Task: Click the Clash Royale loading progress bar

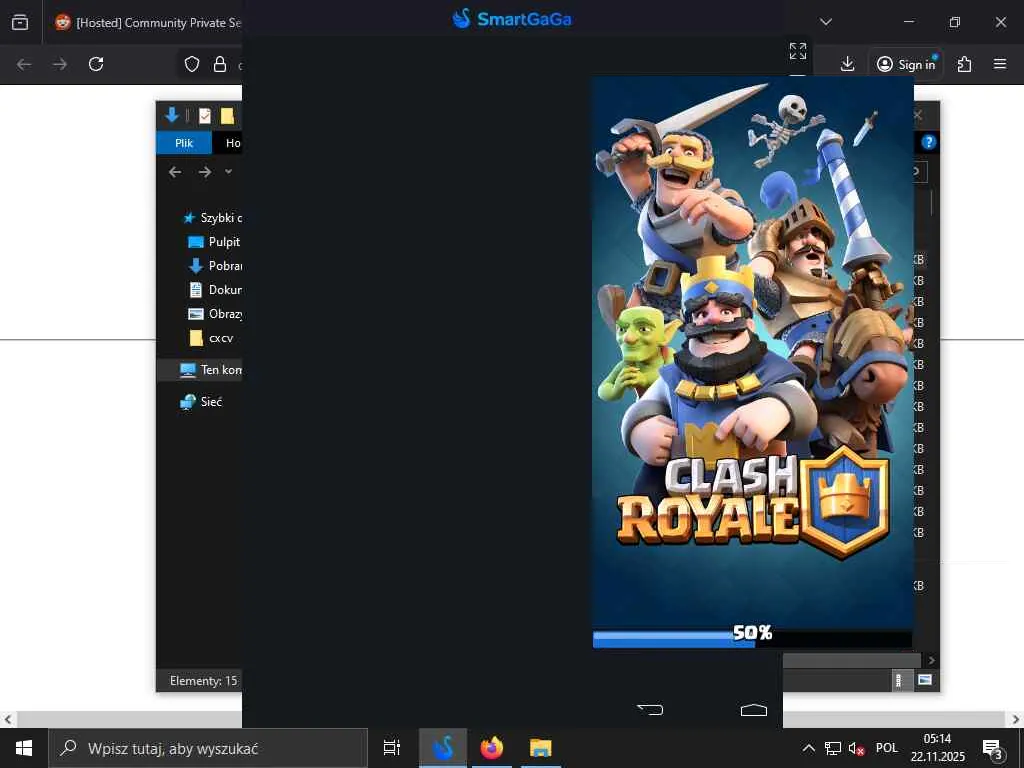Action: (x=752, y=639)
